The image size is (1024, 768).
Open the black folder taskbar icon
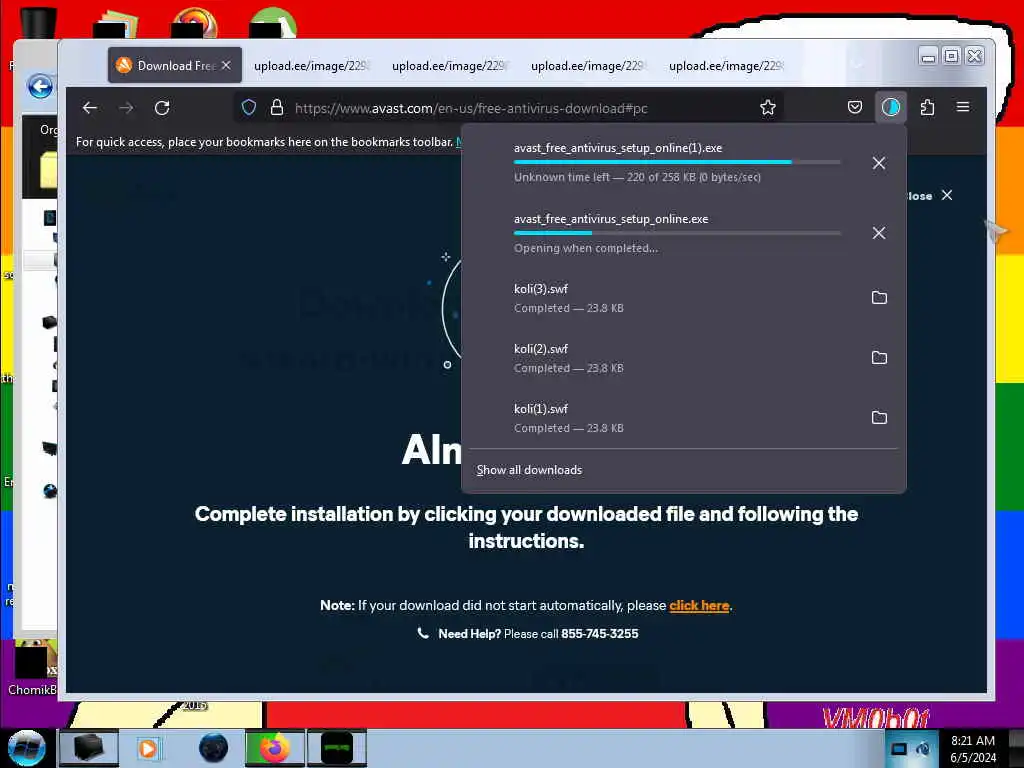(x=89, y=748)
